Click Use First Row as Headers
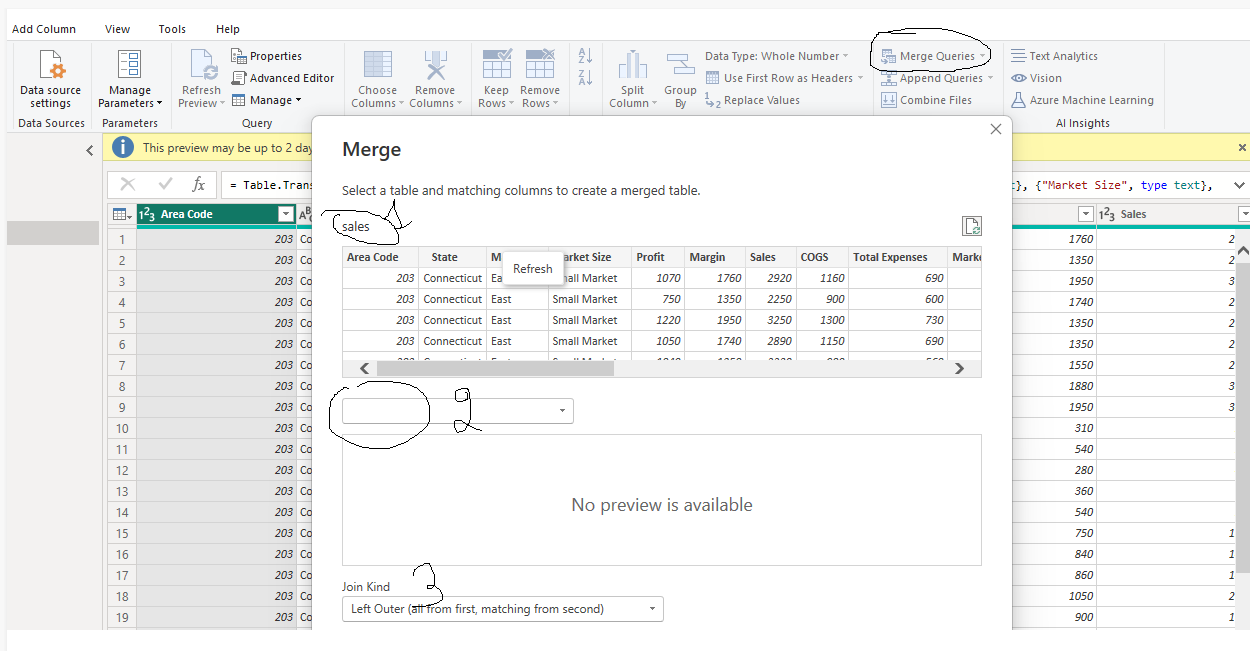The width and height of the screenshot is (1250, 651). [x=783, y=78]
